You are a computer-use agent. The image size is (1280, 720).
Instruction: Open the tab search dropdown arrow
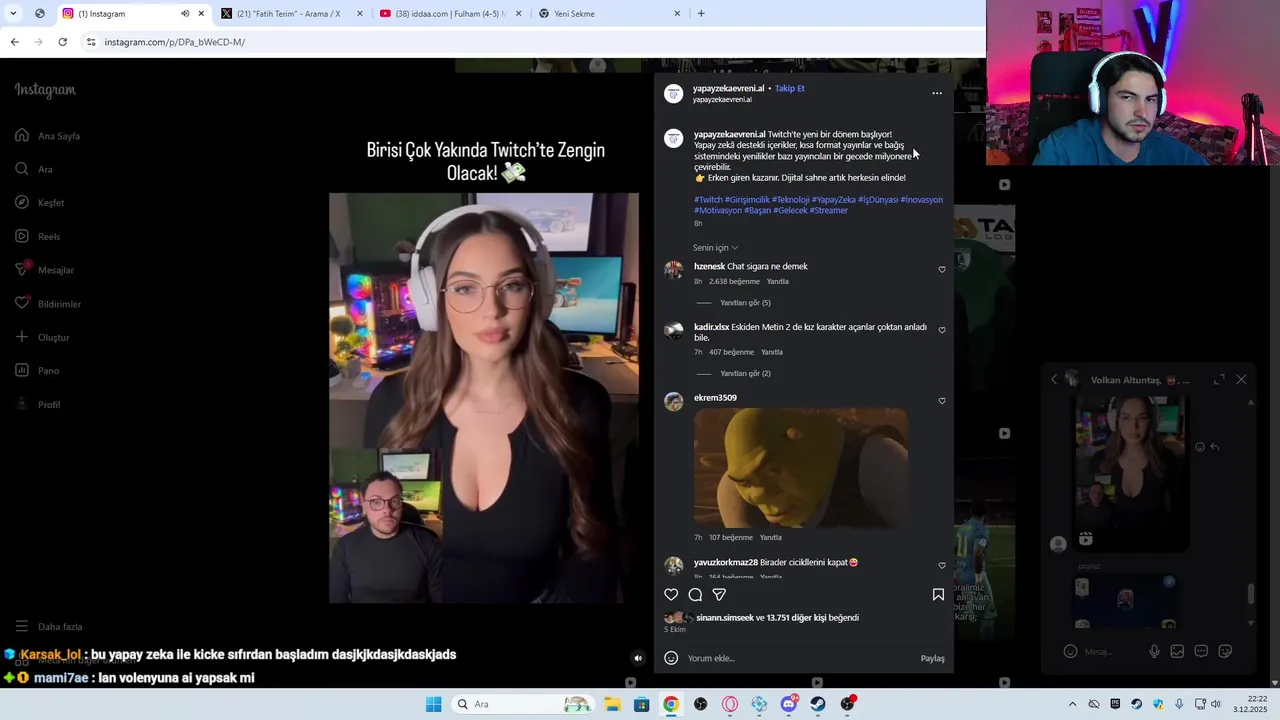(x=13, y=14)
